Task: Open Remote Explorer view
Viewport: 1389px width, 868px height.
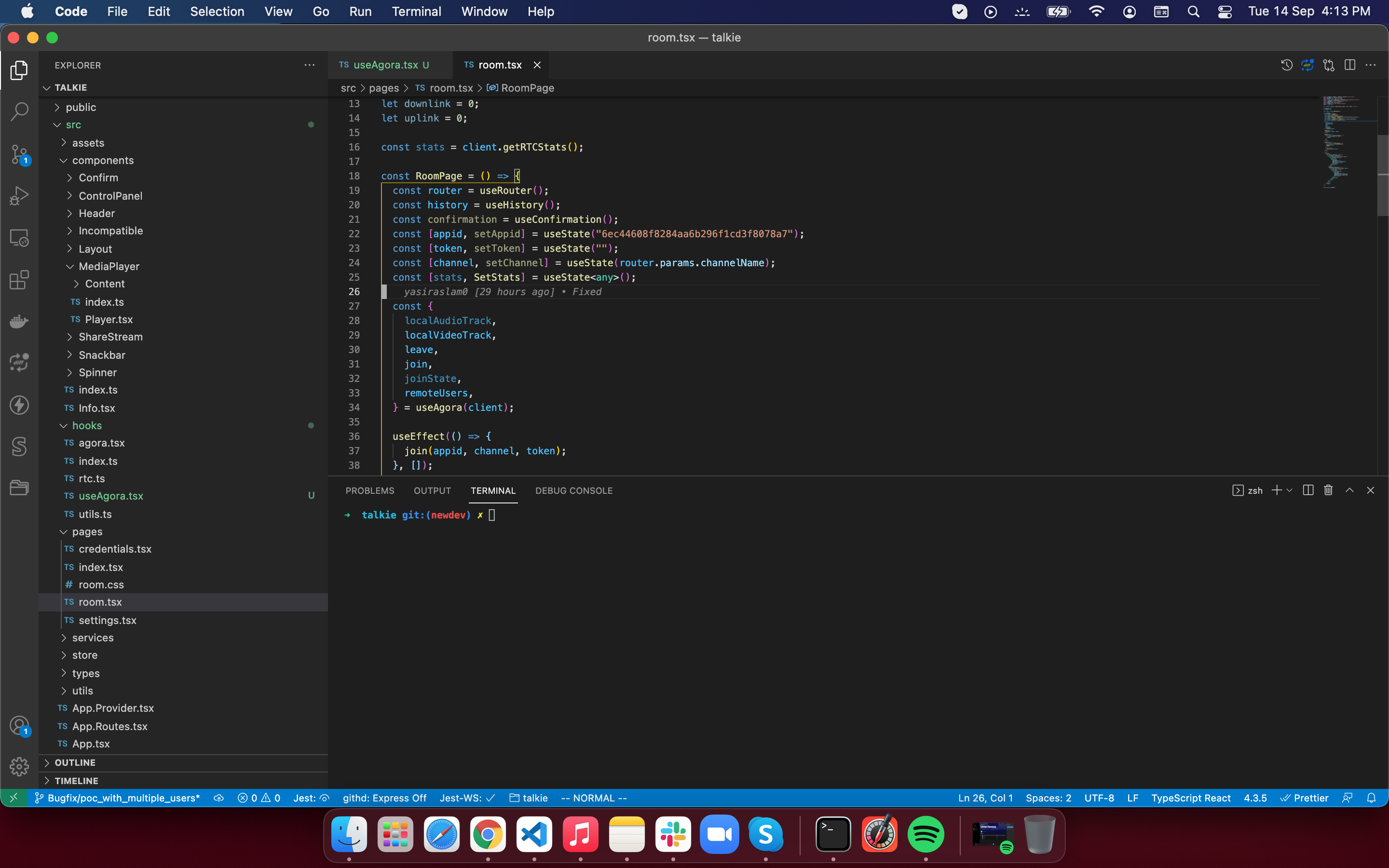Action: click(19, 238)
